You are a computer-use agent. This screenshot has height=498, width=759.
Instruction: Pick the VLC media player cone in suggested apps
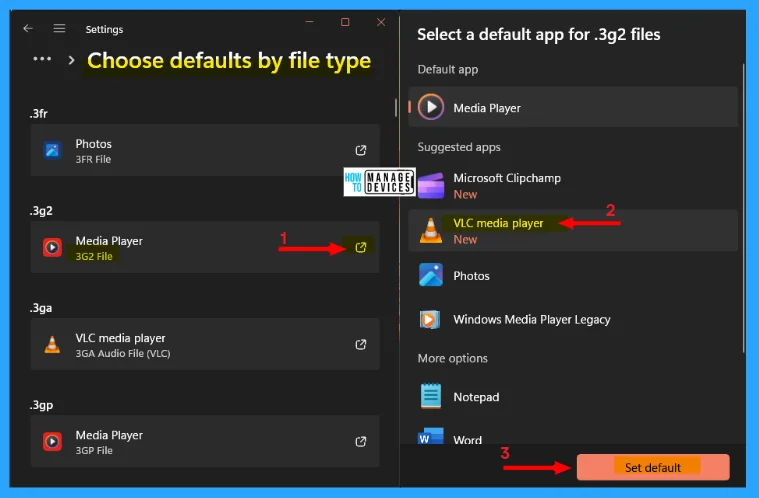(x=431, y=230)
